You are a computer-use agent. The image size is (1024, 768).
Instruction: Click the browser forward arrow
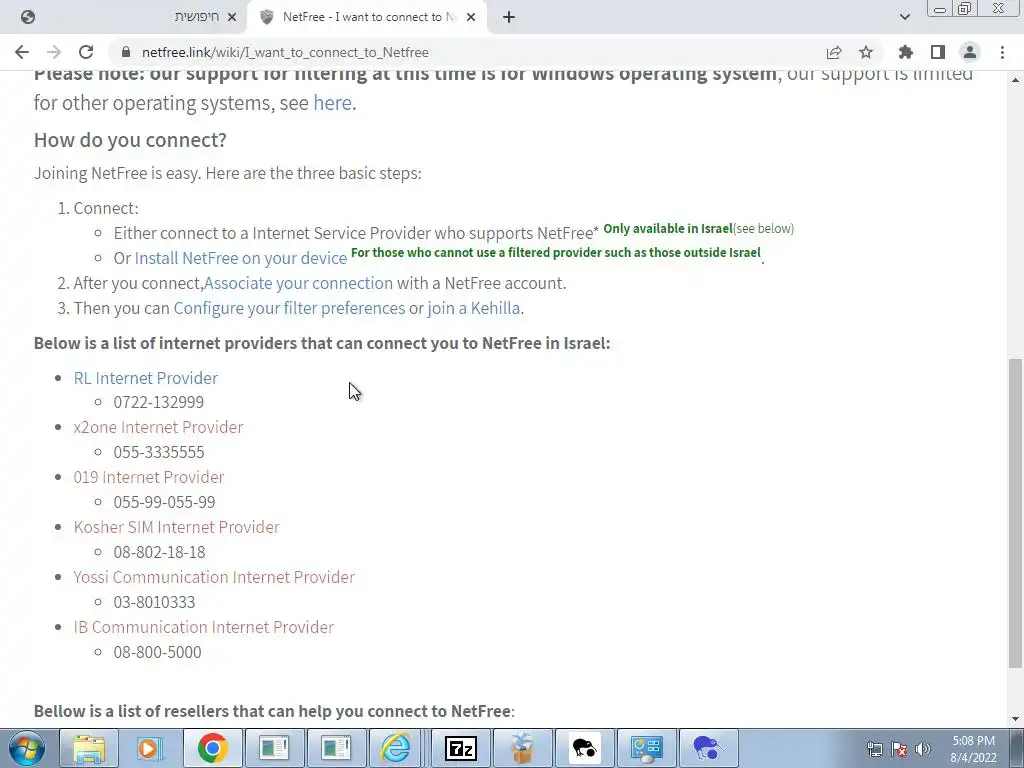pyautogui.click(x=54, y=52)
